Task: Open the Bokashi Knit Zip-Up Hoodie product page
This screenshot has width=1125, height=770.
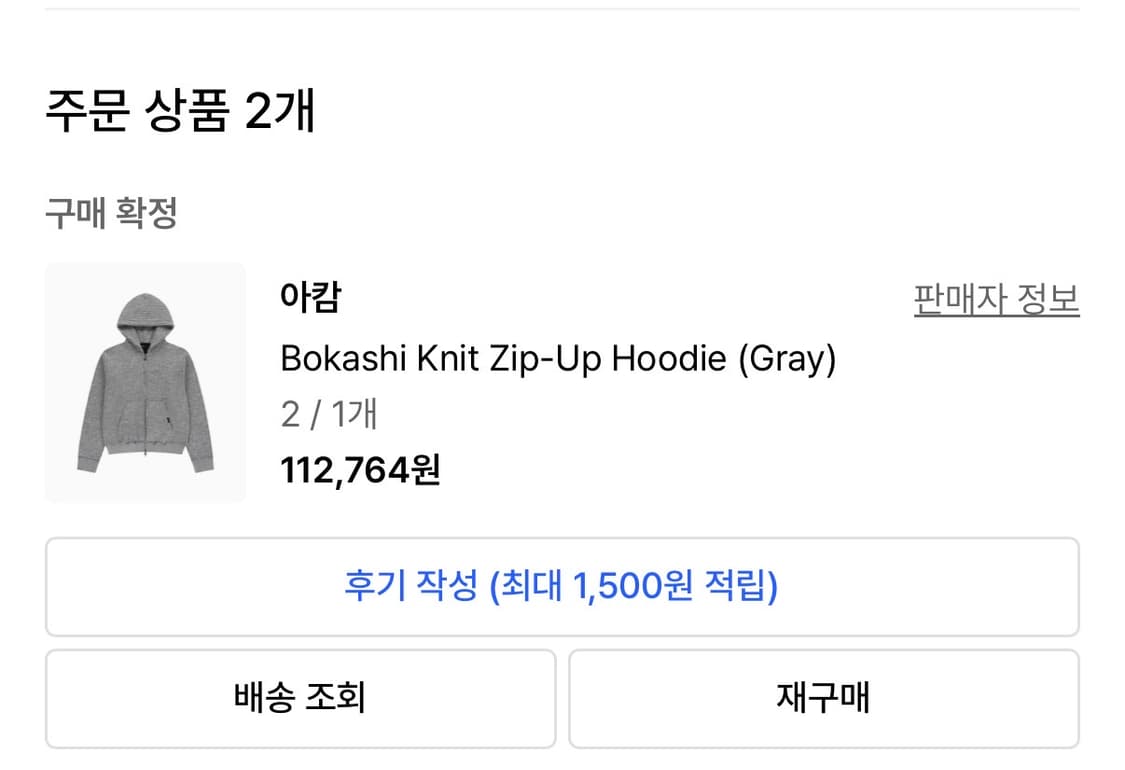Action: [x=558, y=357]
